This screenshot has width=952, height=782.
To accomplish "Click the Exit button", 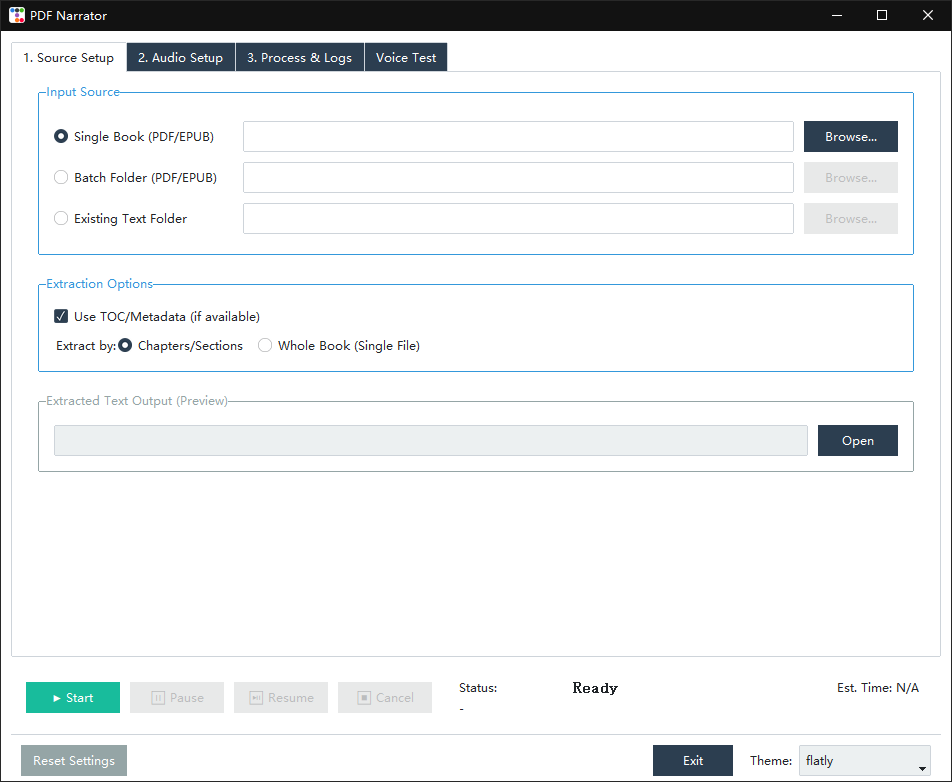I will [x=693, y=760].
